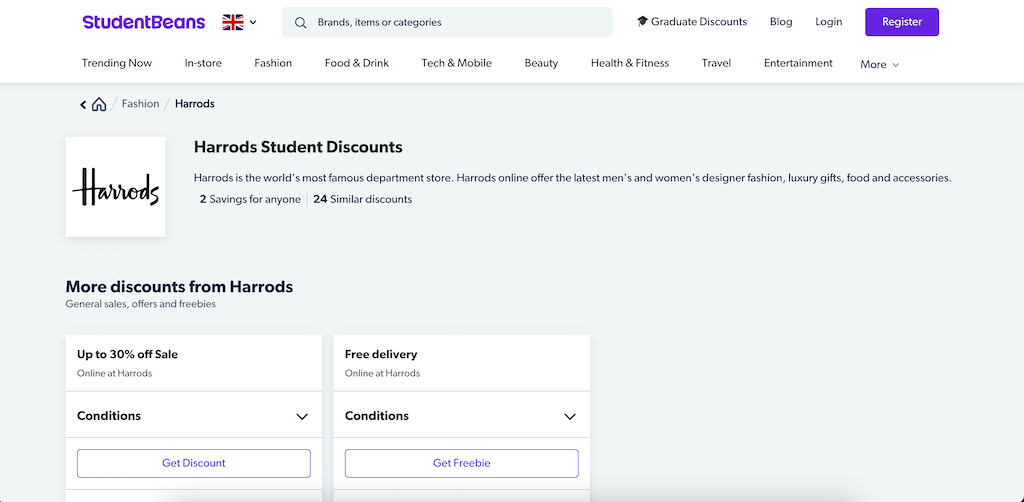
Task: Focus the Brands, items or categories search field
Action: [447, 22]
